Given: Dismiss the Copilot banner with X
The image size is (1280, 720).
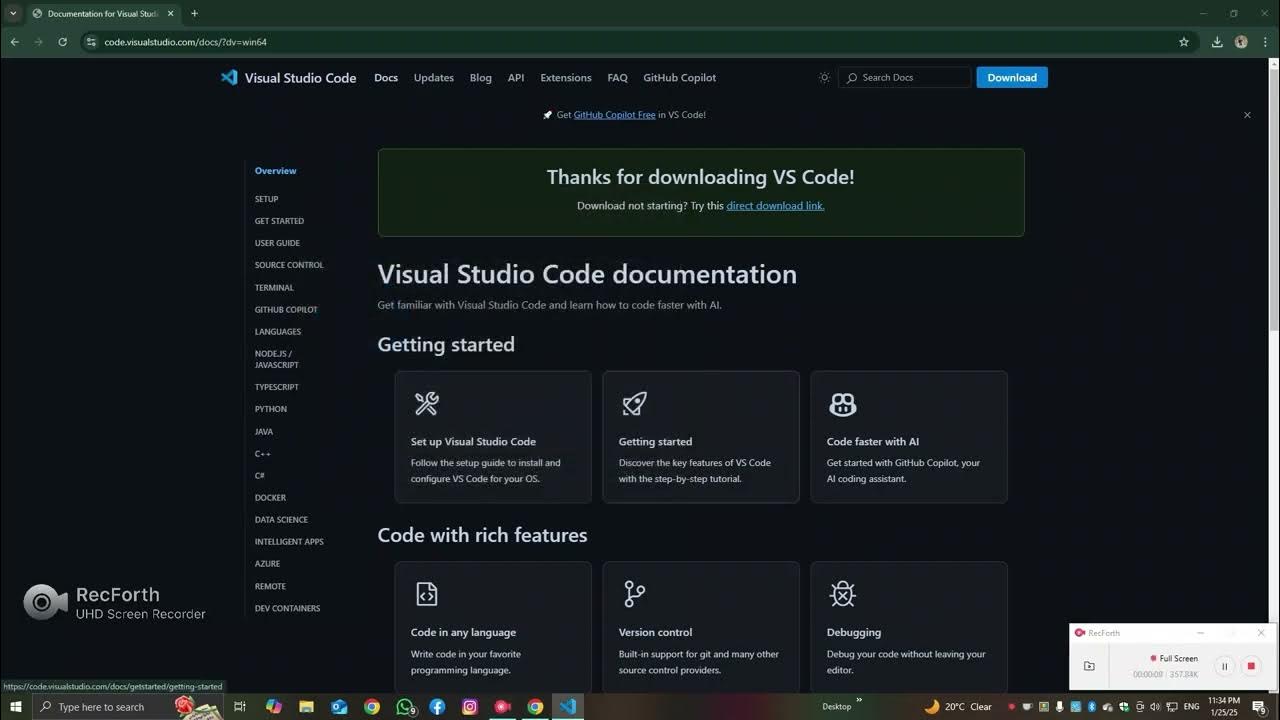Looking at the screenshot, I should 1247,115.
